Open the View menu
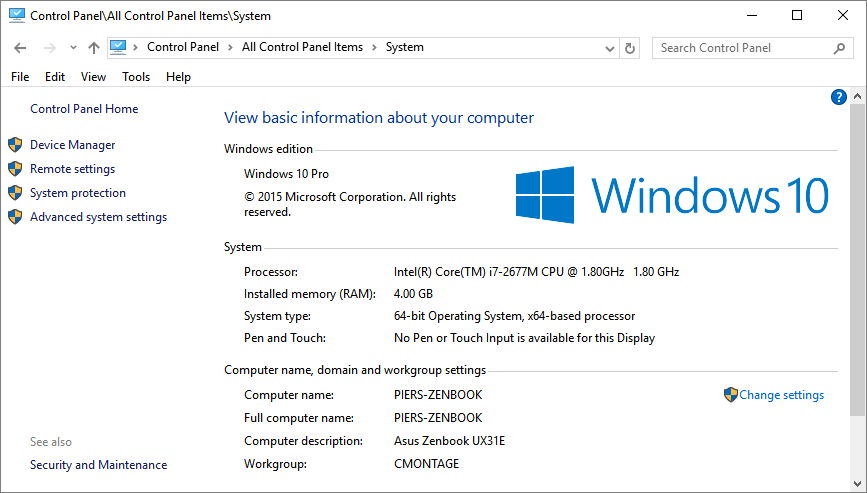The height and width of the screenshot is (493, 867). 93,77
